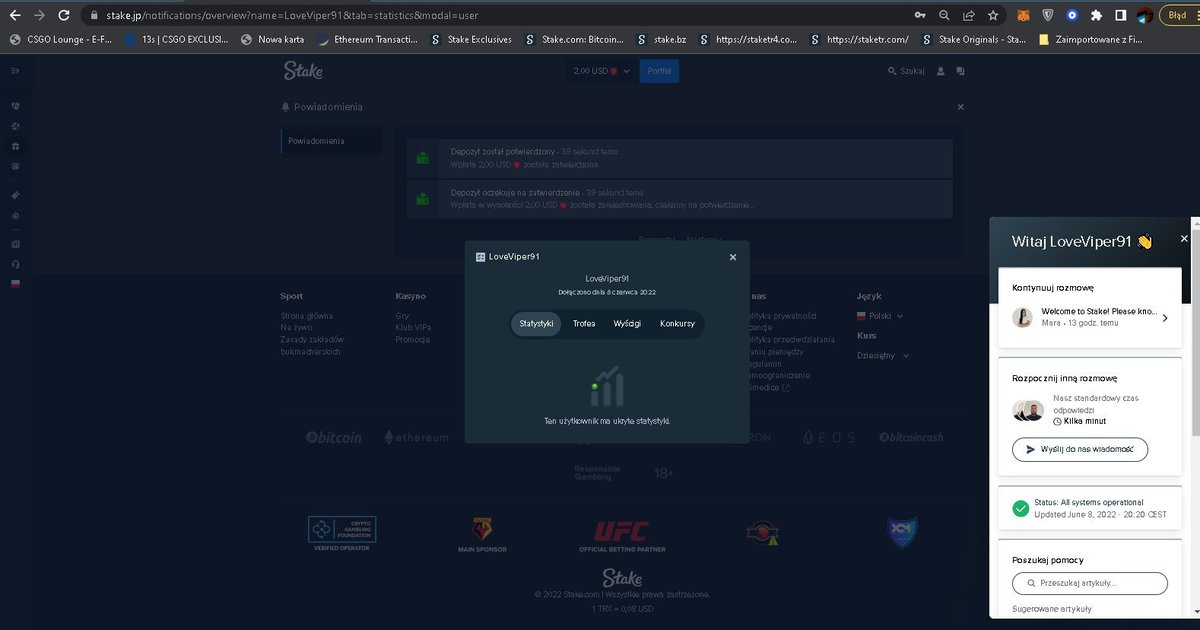Screen dimensions: 1200x630
Task: Reload the current Stake page
Action: pyautogui.click(x=64, y=16)
